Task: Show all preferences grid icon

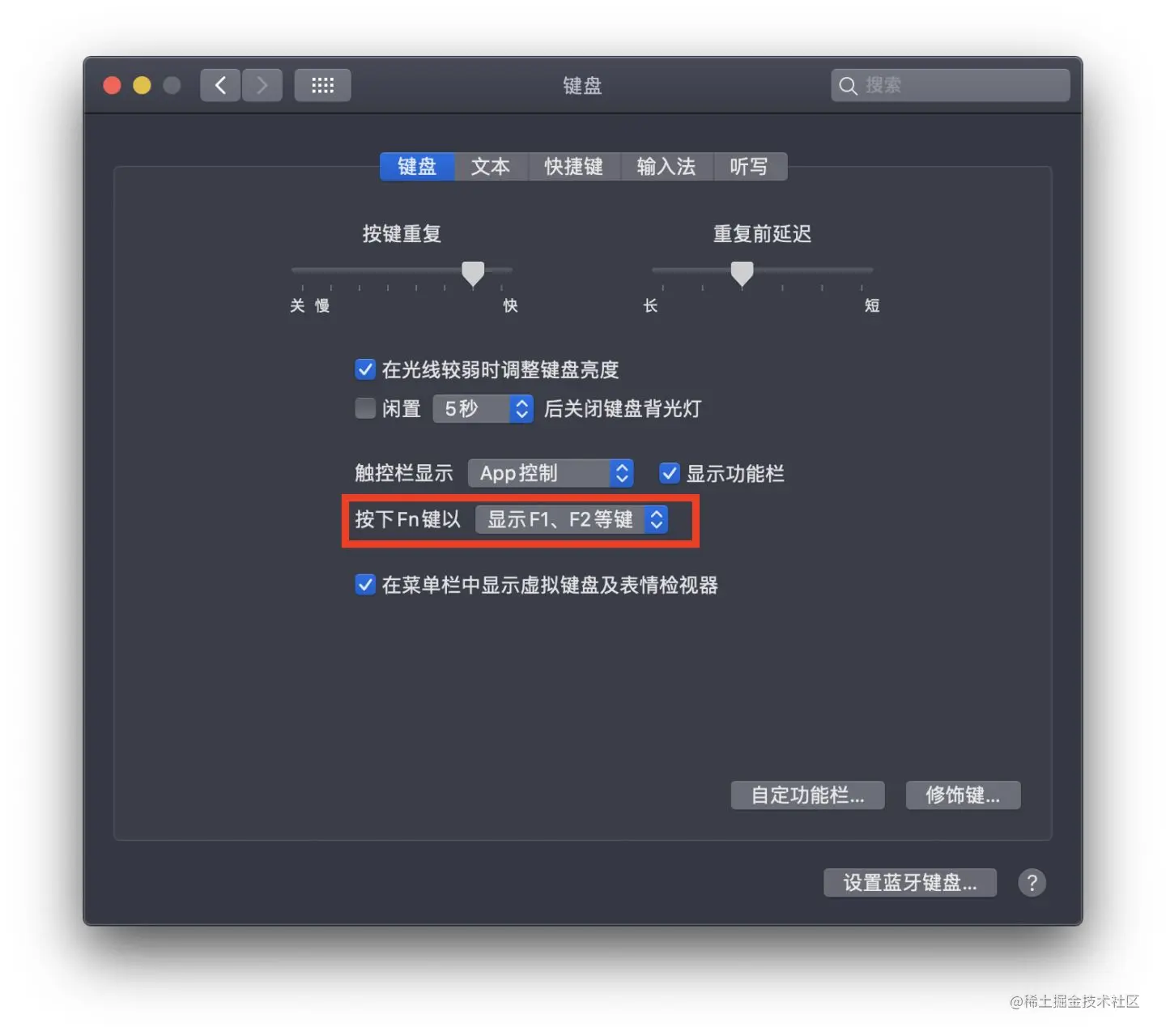Action: pos(322,85)
